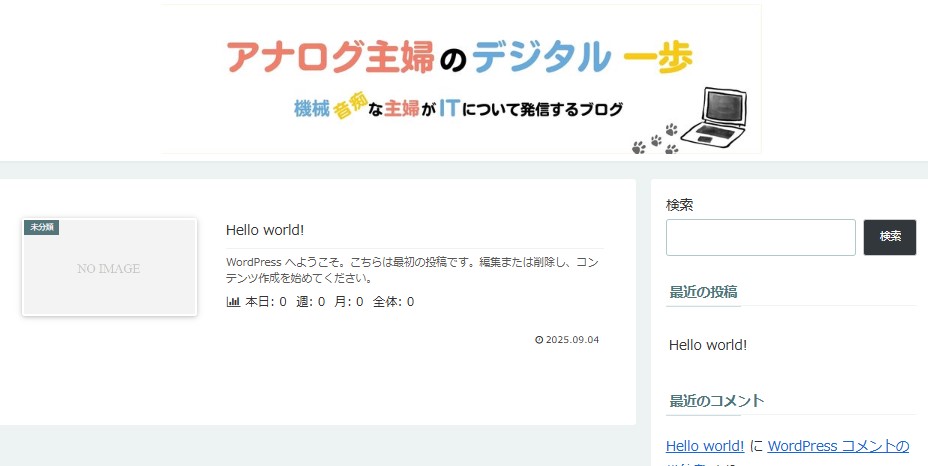Open Hello world! under 最近の投稿
This screenshot has height=466, width=928.
click(708, 345)
